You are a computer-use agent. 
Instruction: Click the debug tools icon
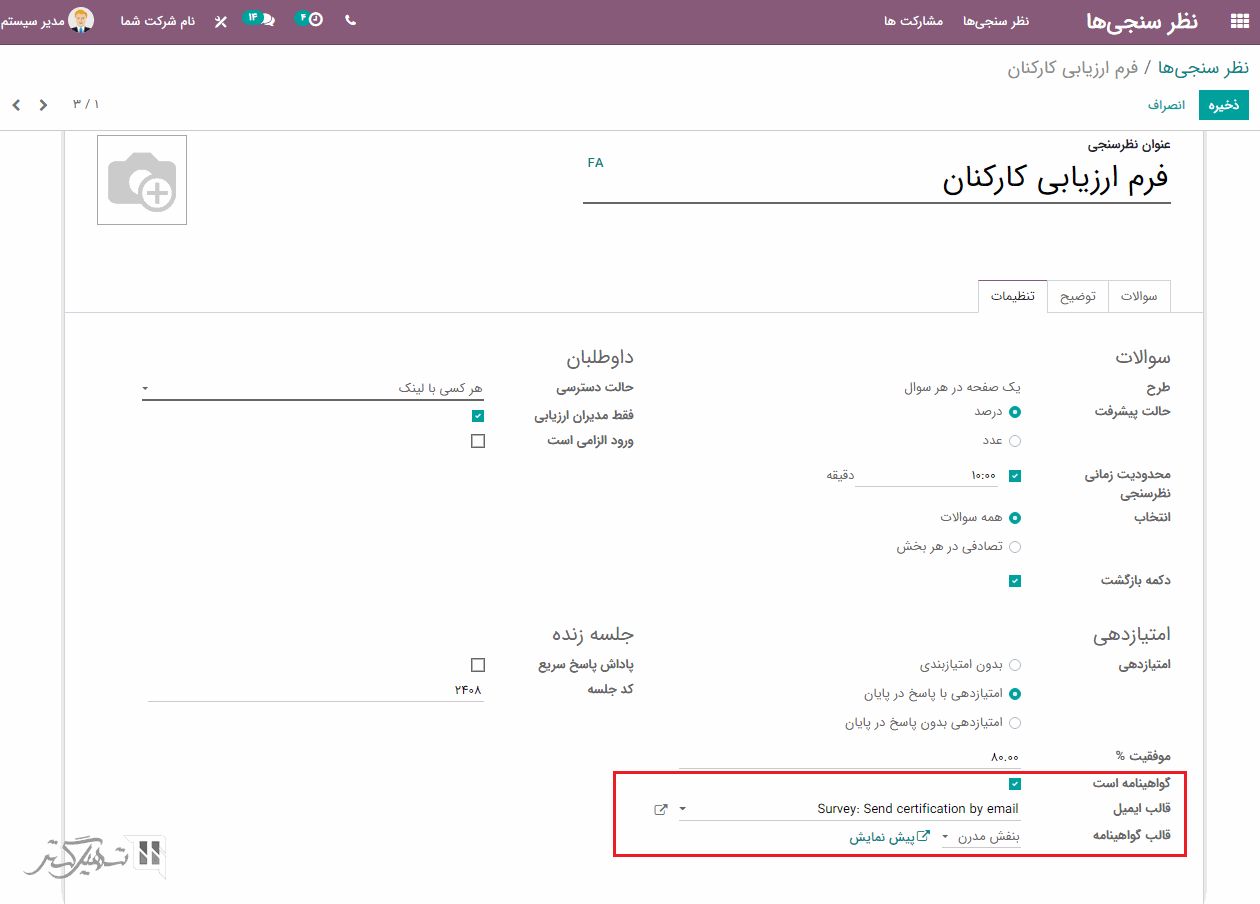221,21
